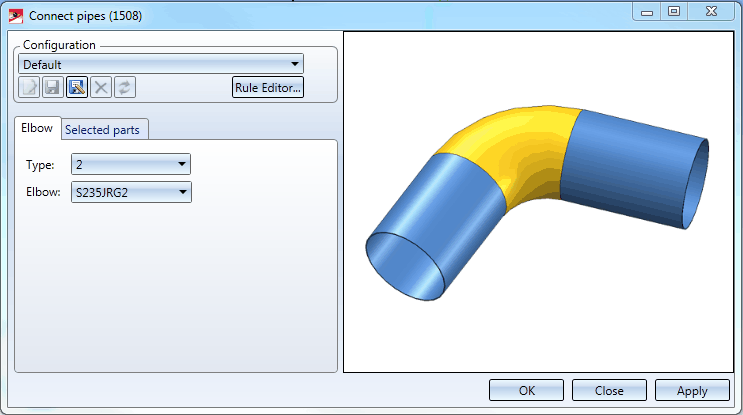Maximize the Connect pipes dialog
The width and height of the screenshot is (743, 415).
click(674, 11)
